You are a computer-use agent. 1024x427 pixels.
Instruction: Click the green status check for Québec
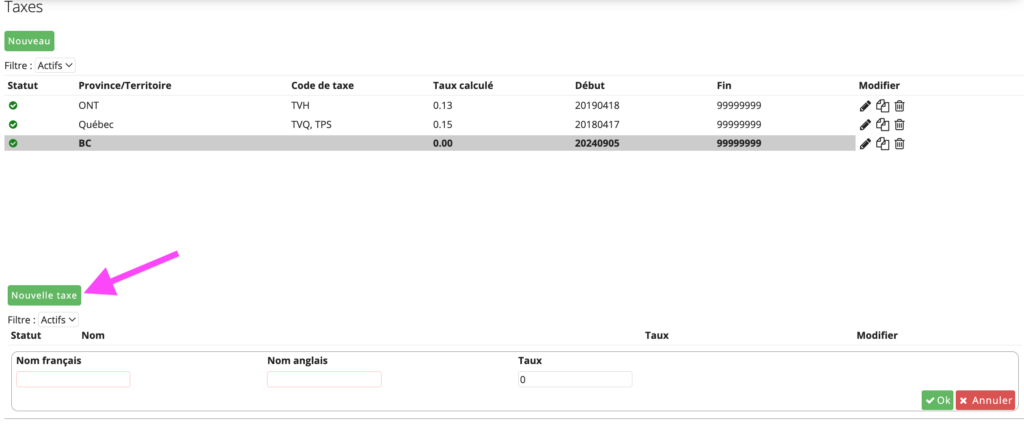tap(13, 124)
